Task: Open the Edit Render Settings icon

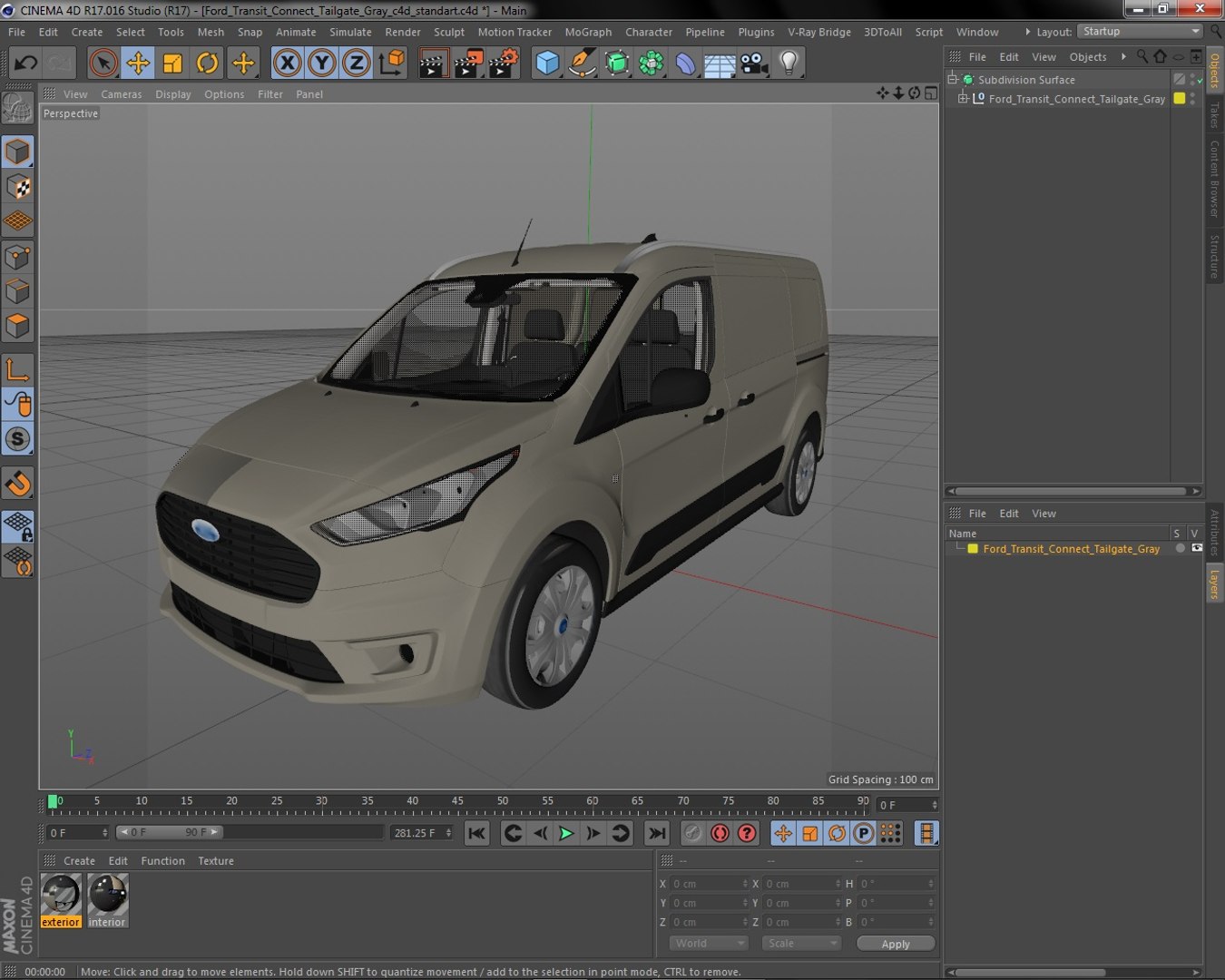Action: [x=503, y=63]
